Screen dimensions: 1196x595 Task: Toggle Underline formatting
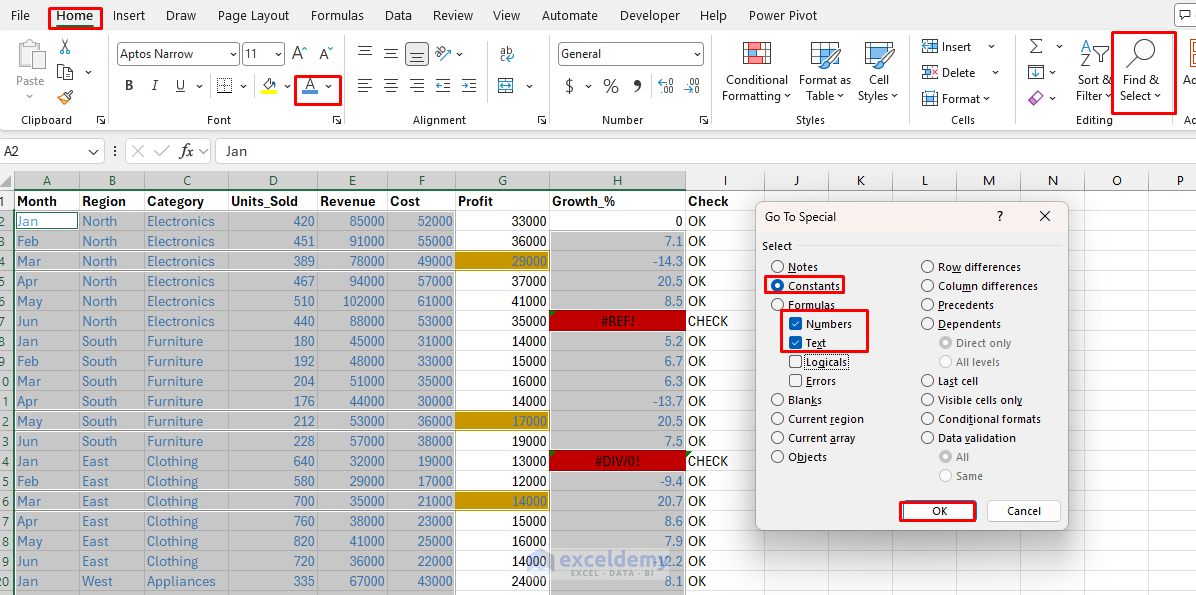pos(180,85)
